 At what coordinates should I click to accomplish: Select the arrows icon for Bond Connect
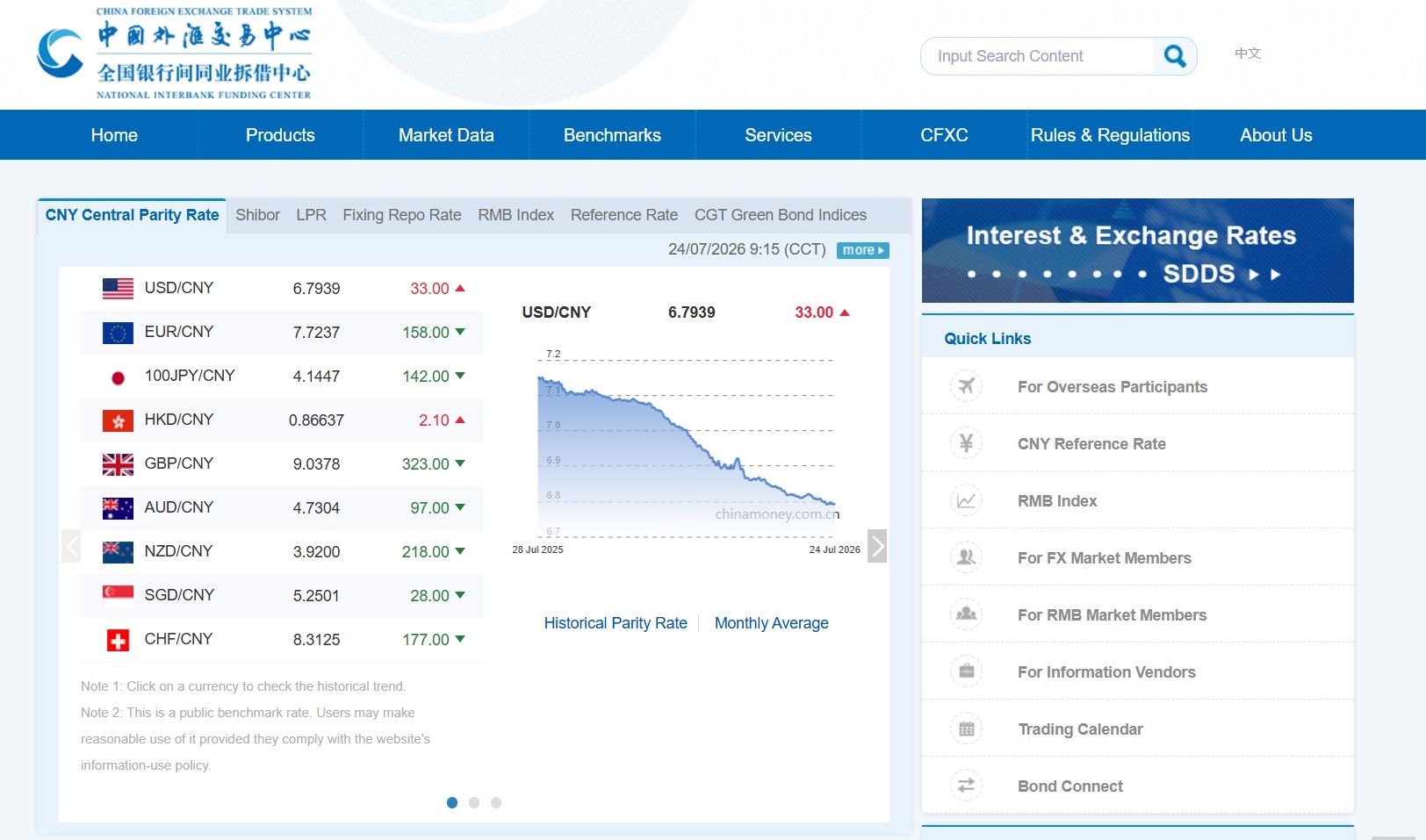click(x=966, y=786)
